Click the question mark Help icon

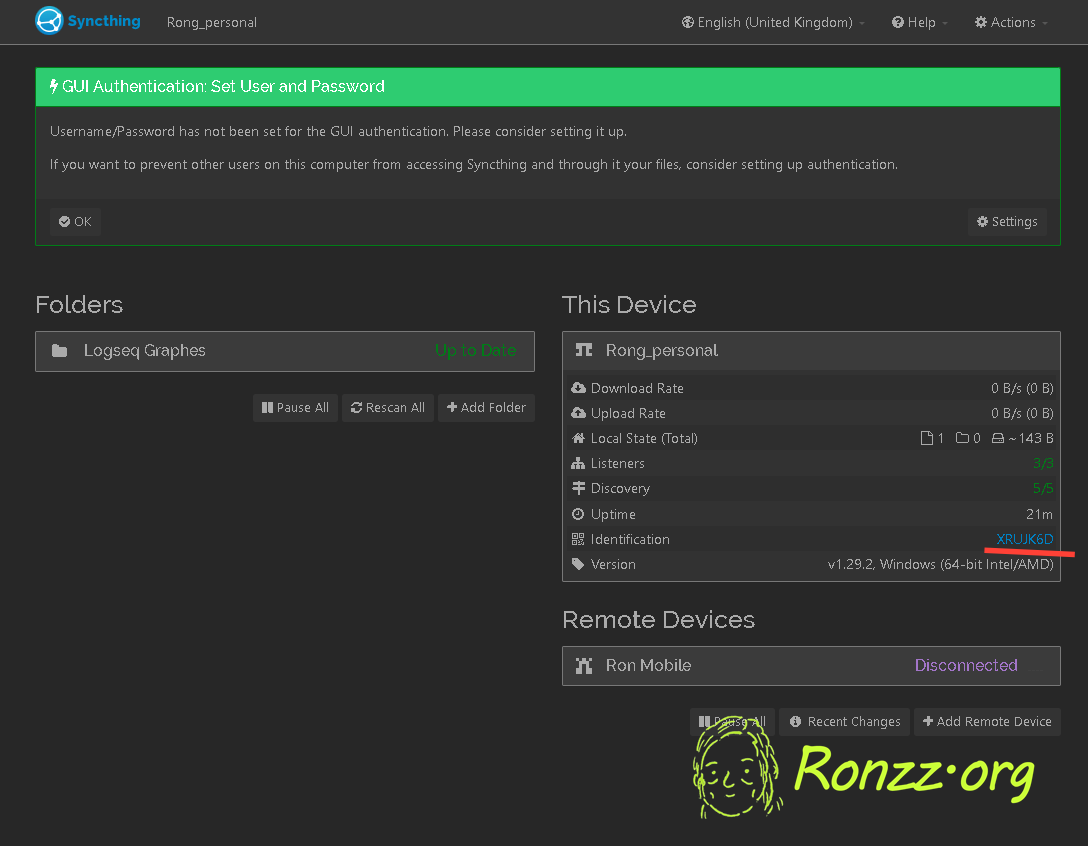(x=898, y=22)
